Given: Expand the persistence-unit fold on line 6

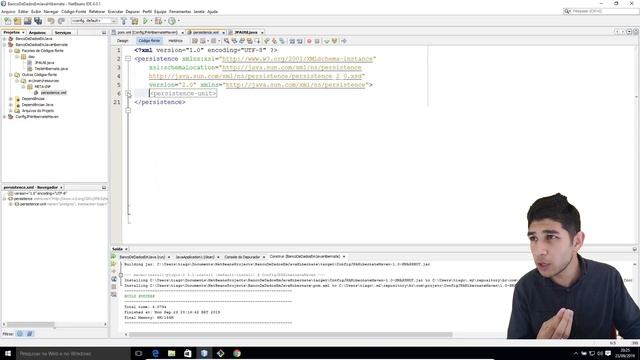Looking at the screenshot, I should coord(128,93).
